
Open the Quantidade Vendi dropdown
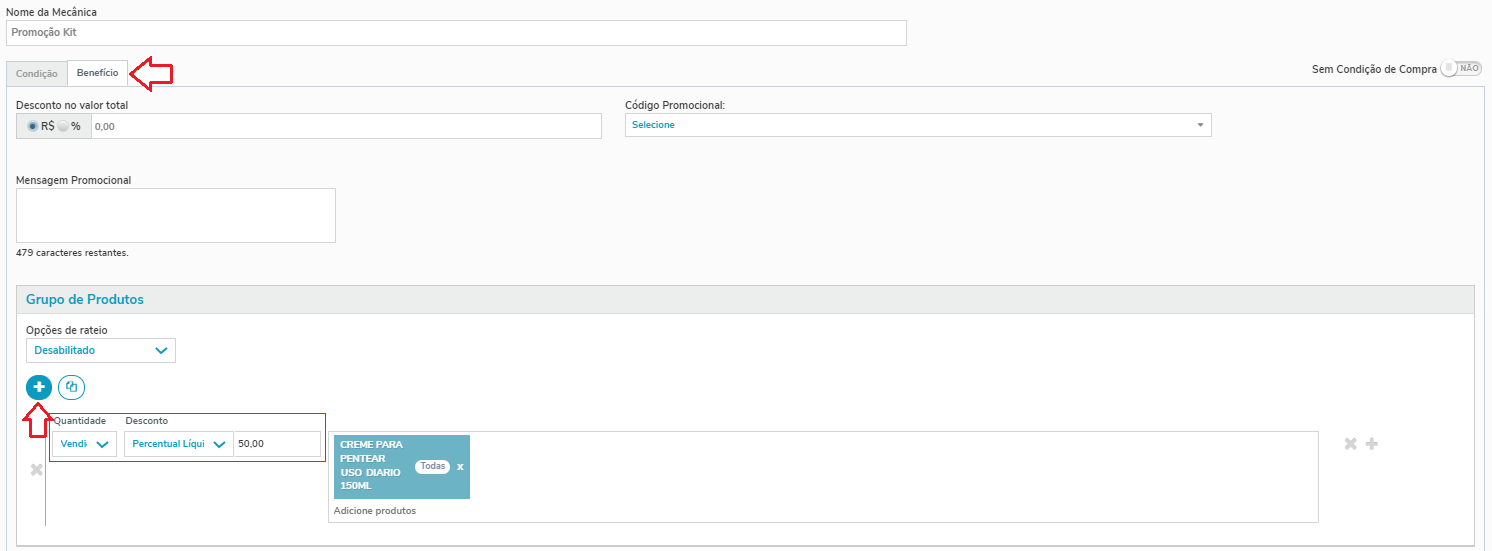click(x=84, y=444)
